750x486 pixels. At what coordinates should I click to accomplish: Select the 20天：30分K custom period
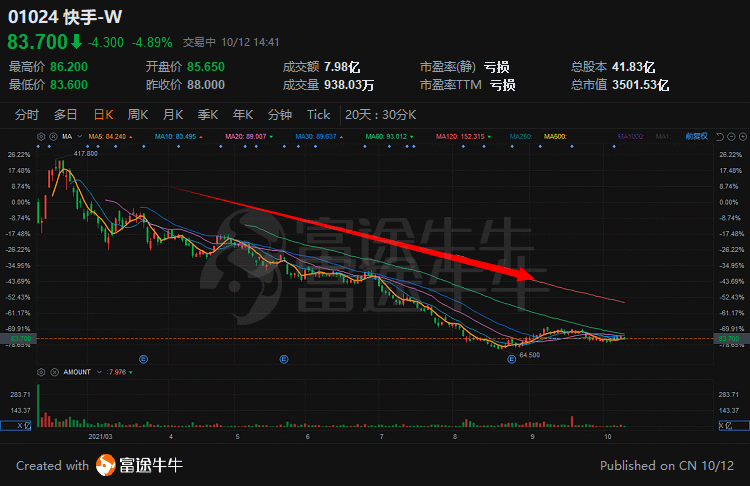pyautogui.click(x=380, y=115)
